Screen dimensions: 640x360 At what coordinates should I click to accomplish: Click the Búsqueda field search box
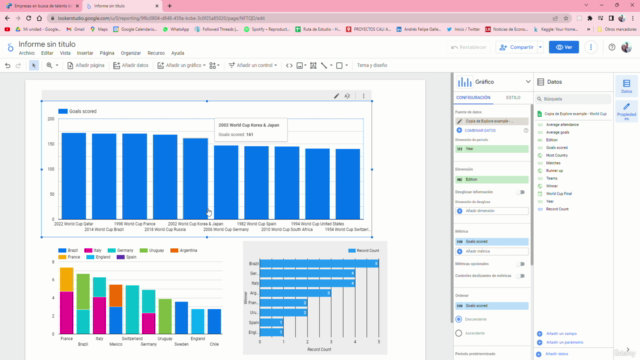click(x=573, y=99)
